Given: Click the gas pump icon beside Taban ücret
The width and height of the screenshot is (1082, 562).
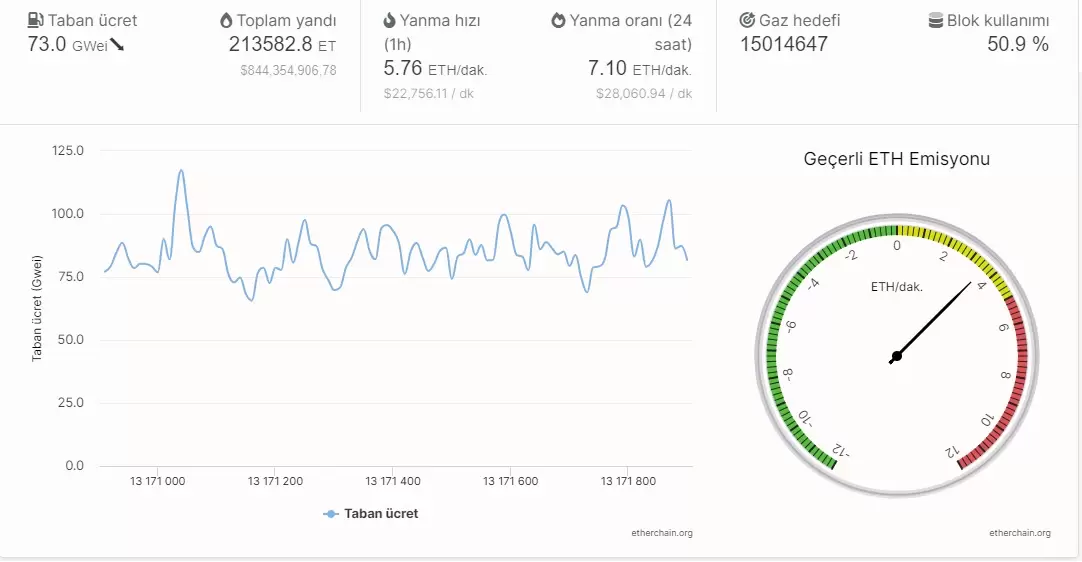Looking at the screenshot, I should pyautogui.click(x=35, y=20).
